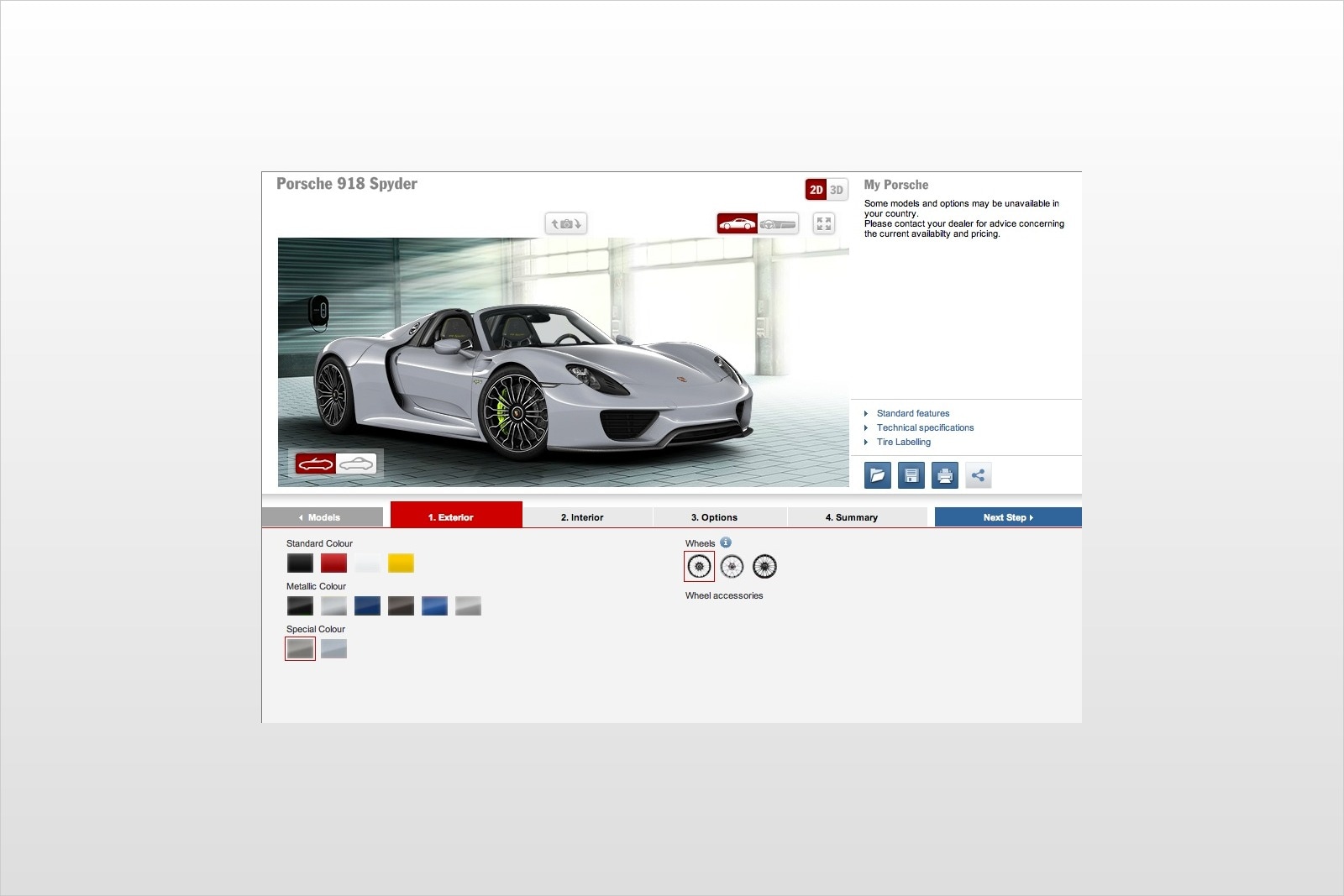This screenshot has height=896, width=1344.
Task: Pick the bright blue metallic colour
Action: (x=434, y=606)
